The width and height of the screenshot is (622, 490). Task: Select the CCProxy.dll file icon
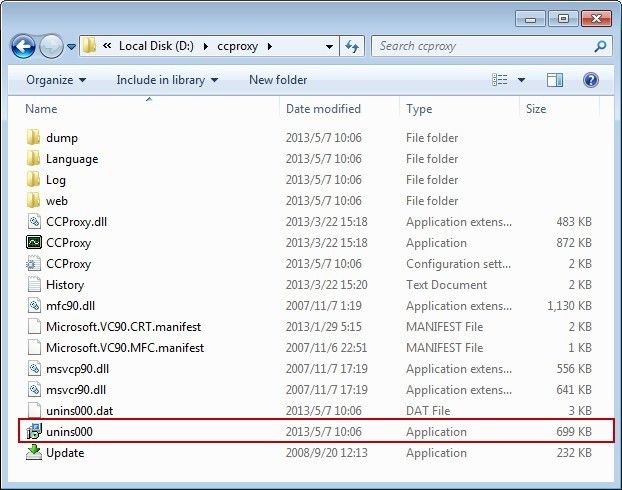[34, 221]
